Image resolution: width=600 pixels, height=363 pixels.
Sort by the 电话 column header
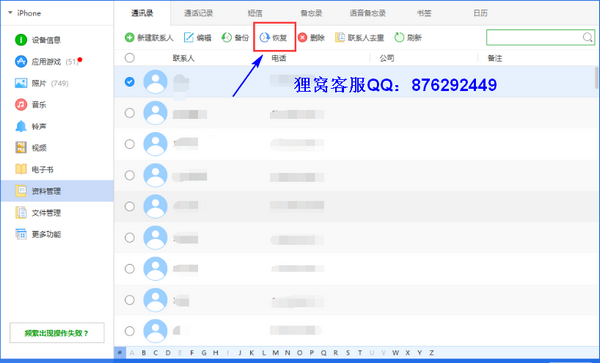(279, 58)
